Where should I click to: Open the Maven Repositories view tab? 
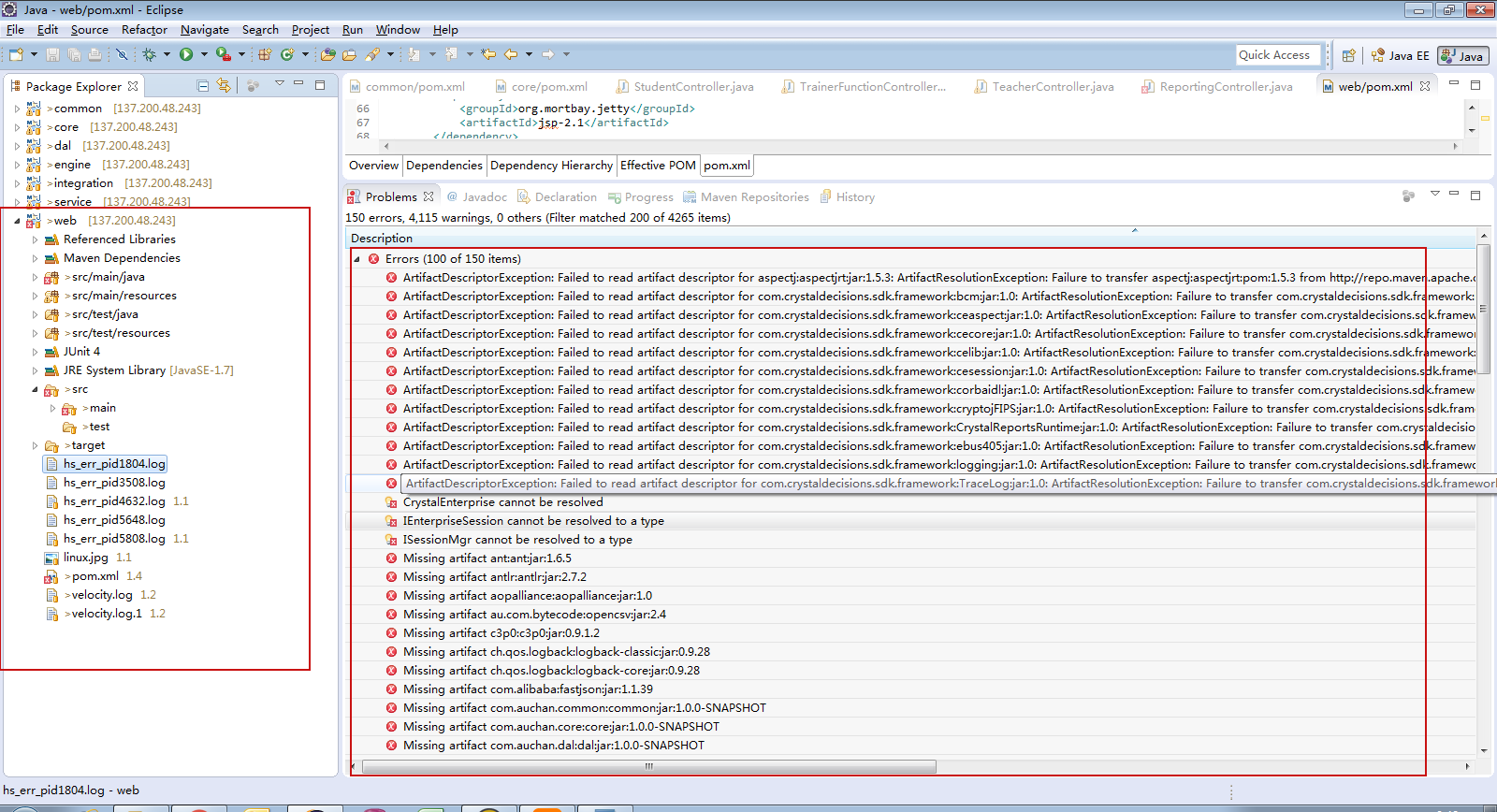coord(746,197)
